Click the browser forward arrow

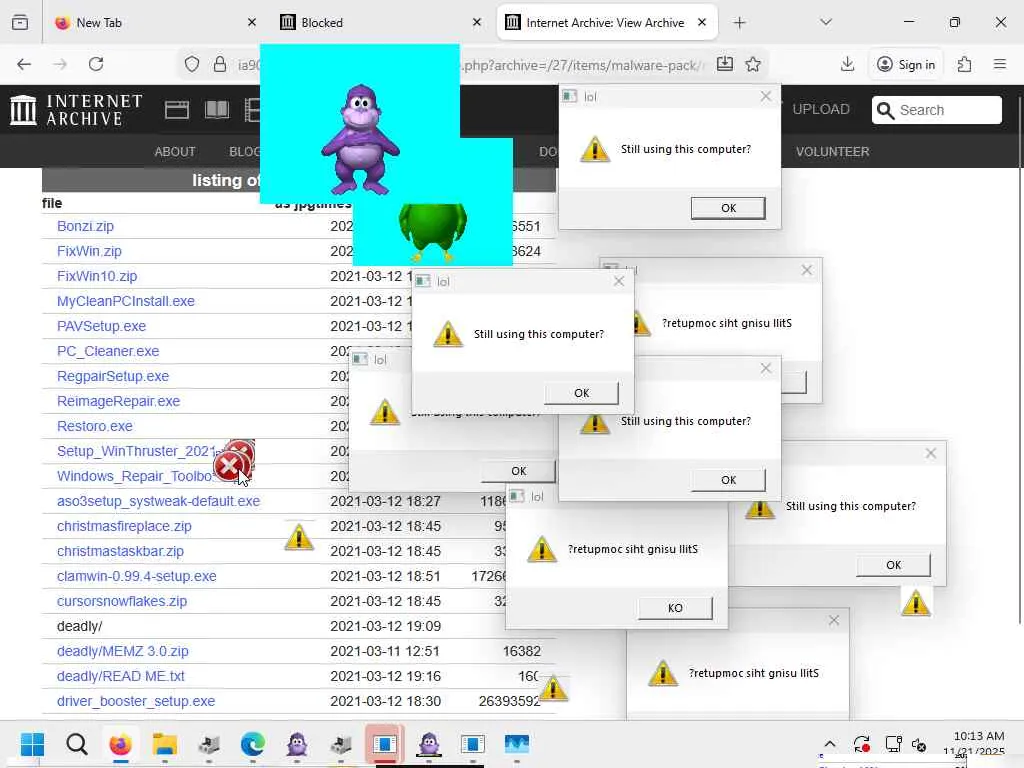point(60,64)
